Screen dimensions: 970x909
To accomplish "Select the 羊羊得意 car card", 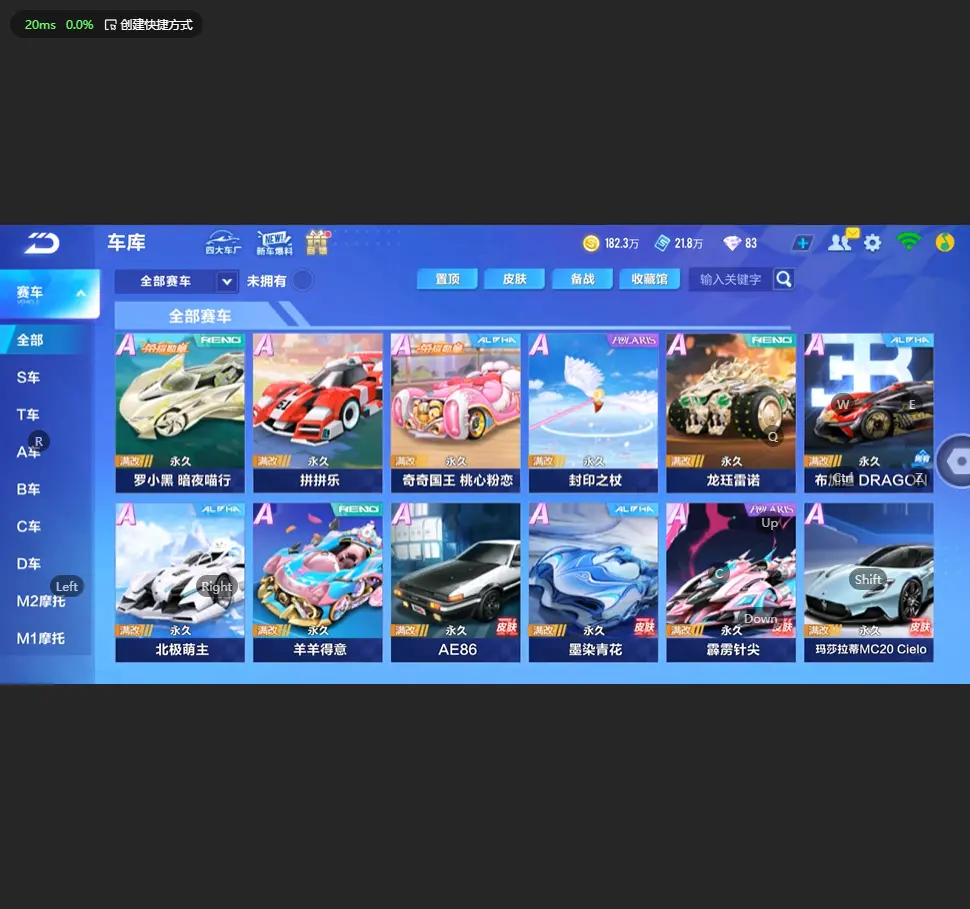I will click(x=318, y=582).
